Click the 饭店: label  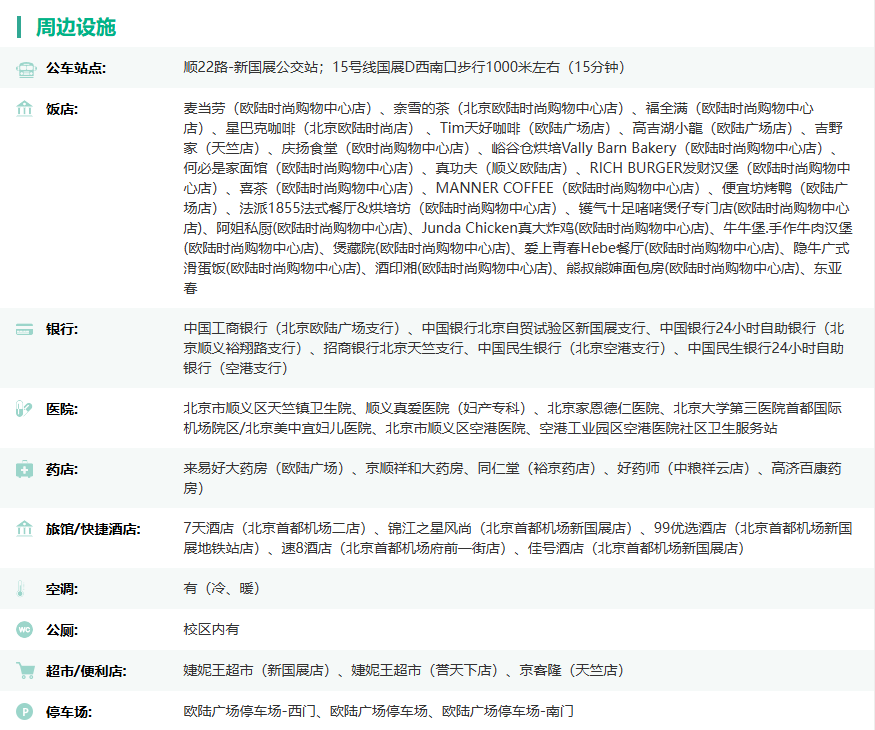[62, 109]
